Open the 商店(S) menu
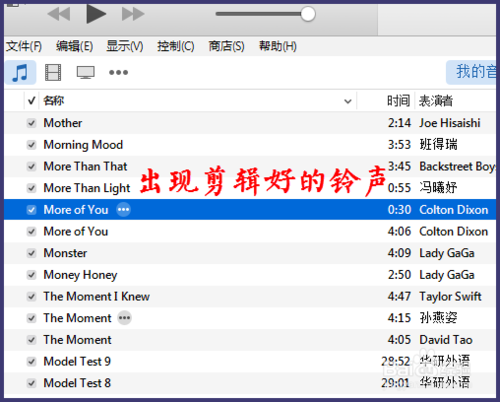This screenshot has height=402, width=500. point(226,46)
